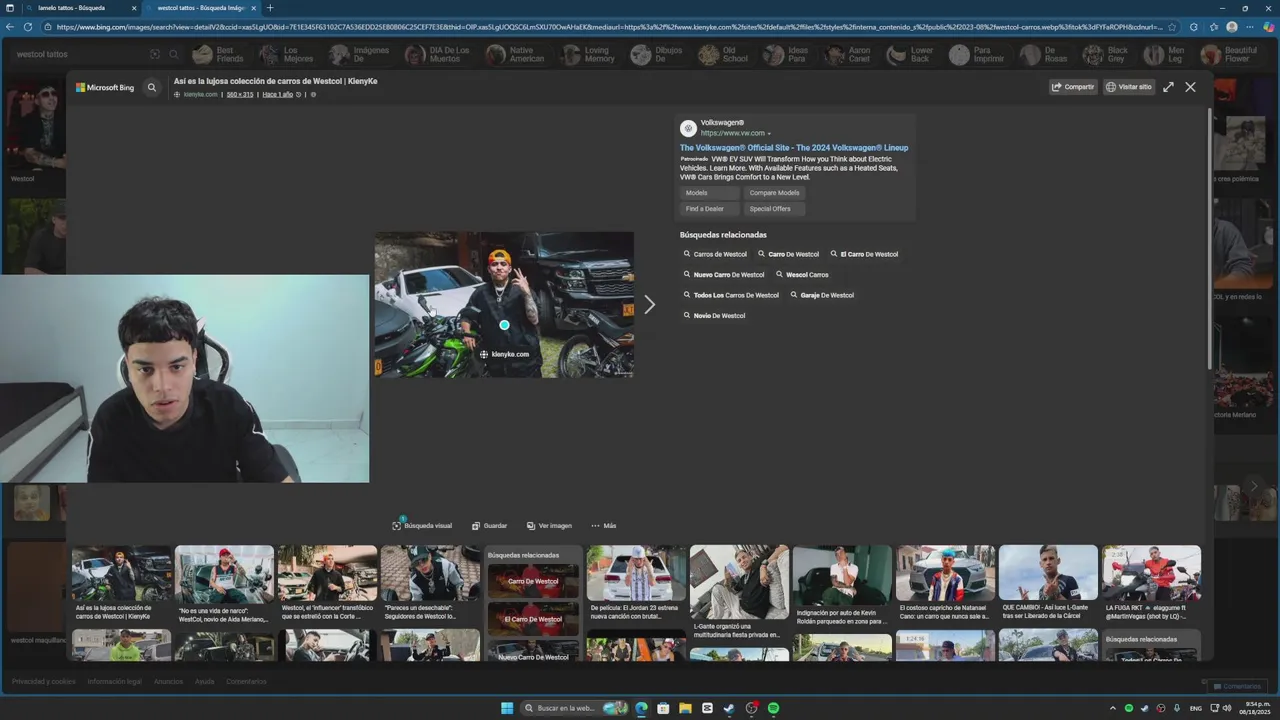Reload the page with refresh icon

(28, 27)
